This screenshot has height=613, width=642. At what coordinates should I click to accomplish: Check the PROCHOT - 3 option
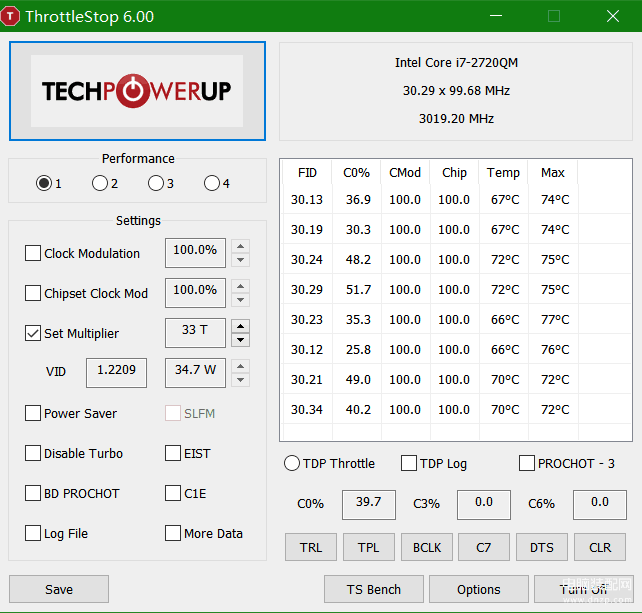(527, 463)
